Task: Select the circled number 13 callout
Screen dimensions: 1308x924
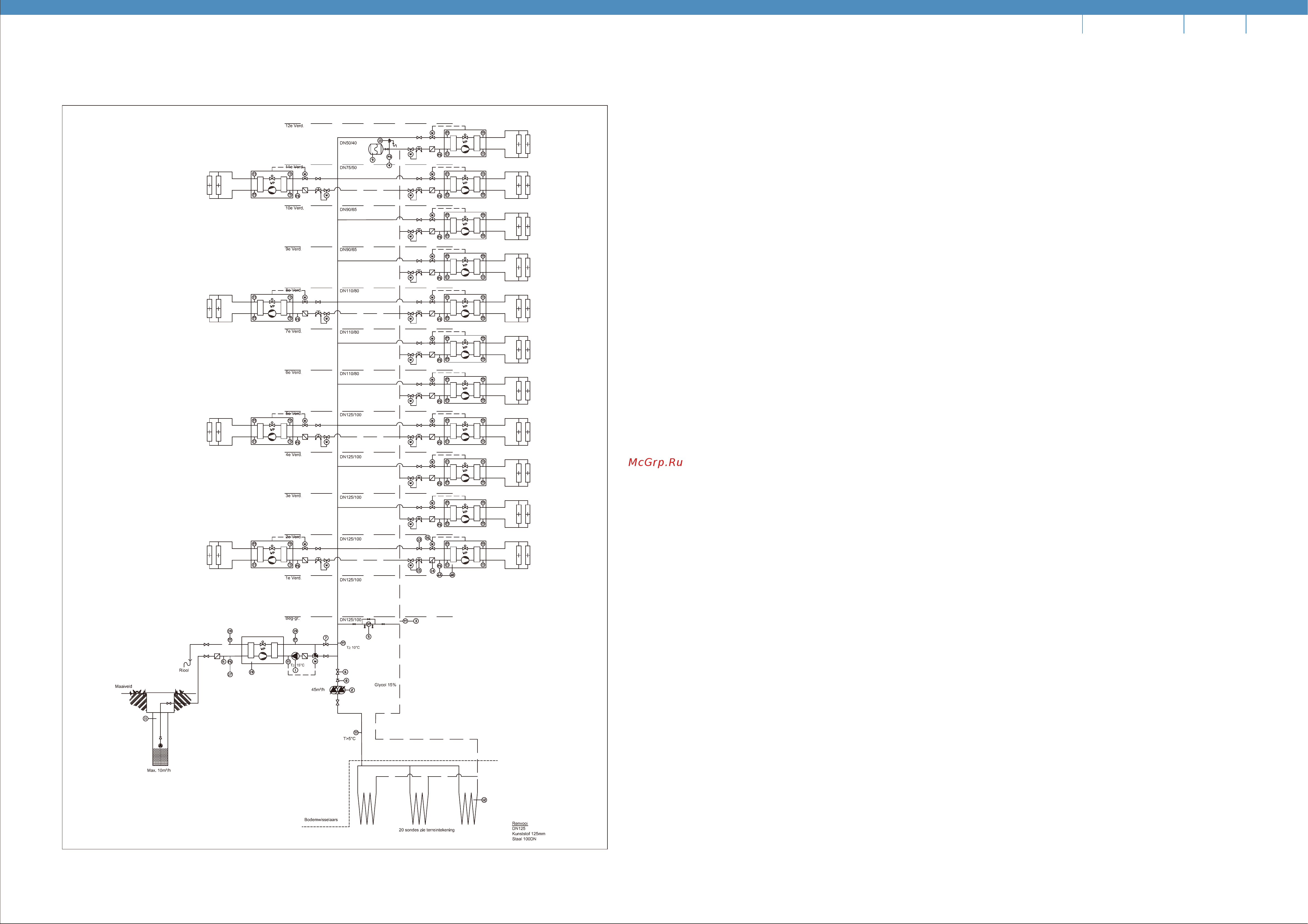Action: tap(419, 540)
